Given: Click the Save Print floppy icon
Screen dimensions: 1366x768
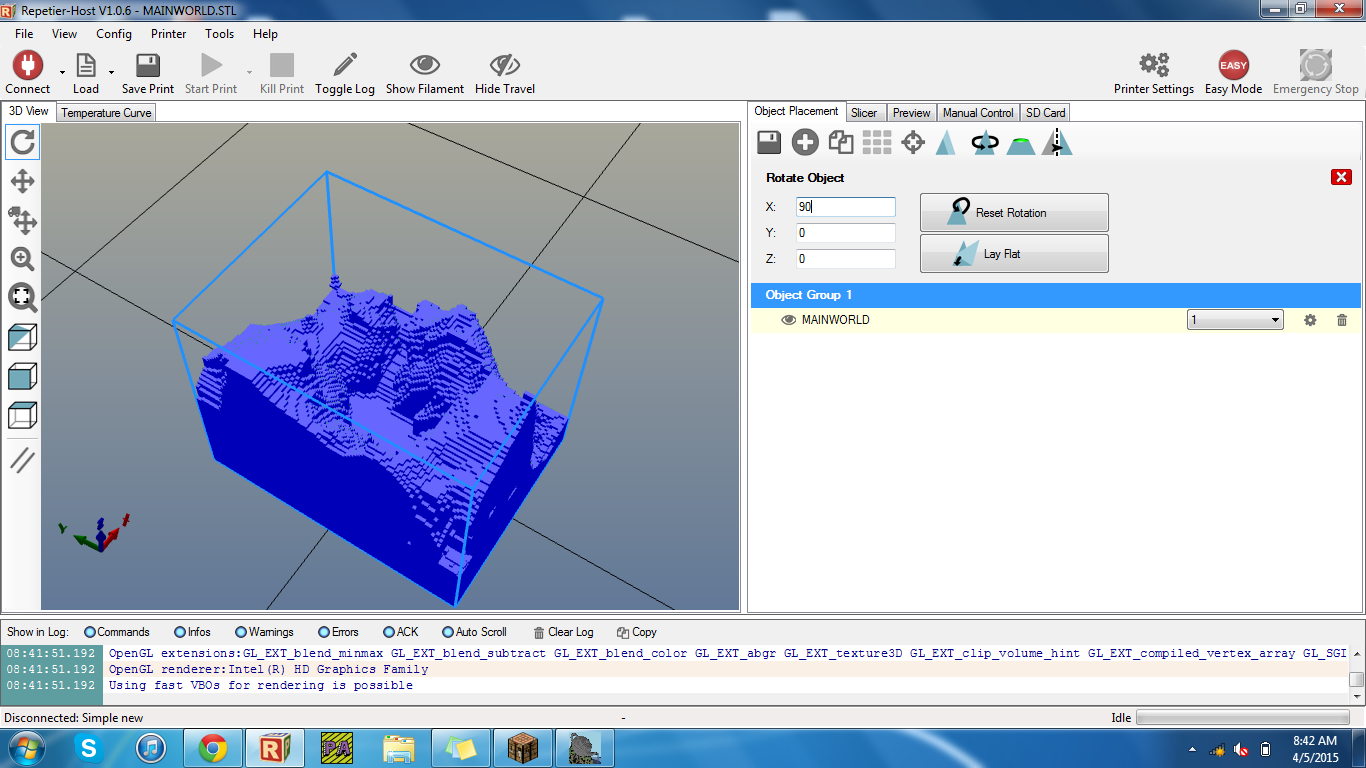Looking at the screenshot, I should [x=148, y=66].
